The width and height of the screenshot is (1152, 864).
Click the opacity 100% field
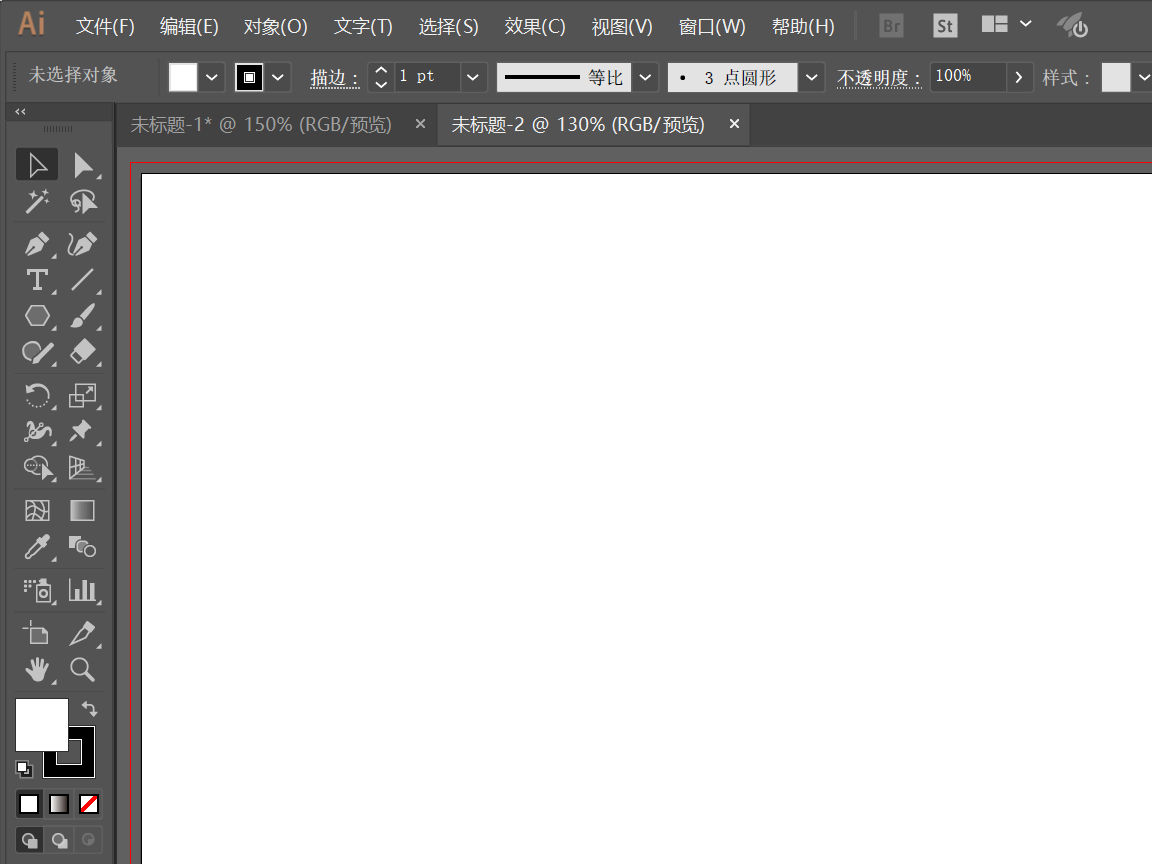(968, 77)
